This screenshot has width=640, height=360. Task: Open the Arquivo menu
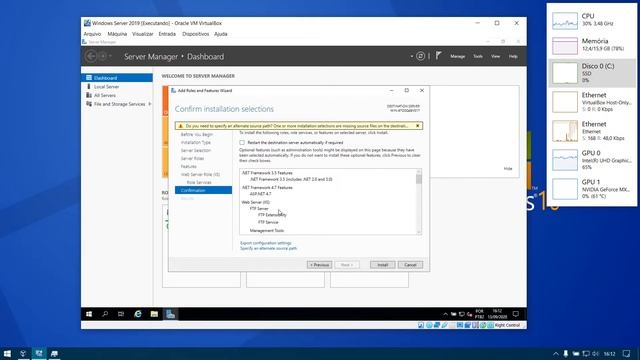click(x=92, y=34)
